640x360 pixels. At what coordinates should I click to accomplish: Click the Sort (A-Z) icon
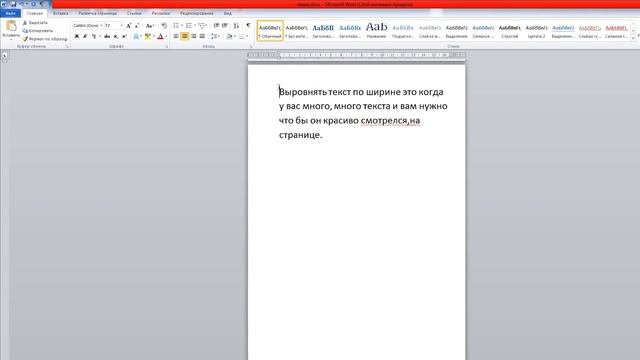236,26
